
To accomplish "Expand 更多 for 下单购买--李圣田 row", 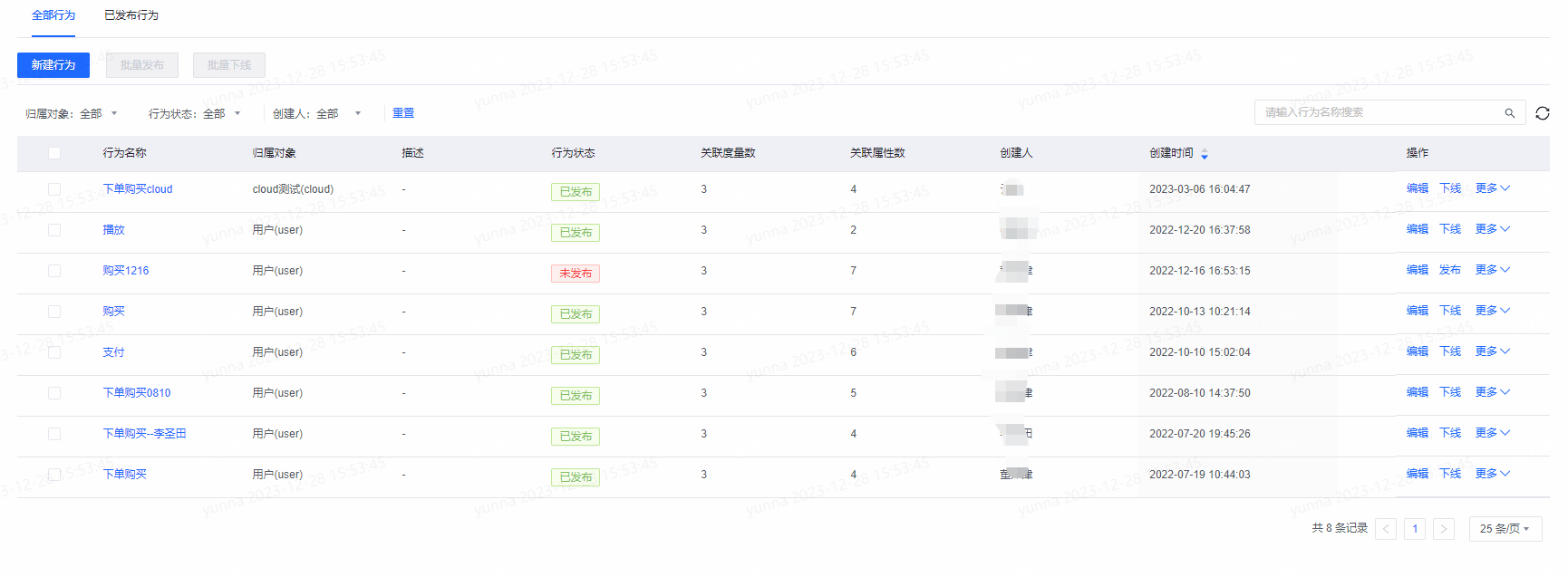I will pos(1492,433).
